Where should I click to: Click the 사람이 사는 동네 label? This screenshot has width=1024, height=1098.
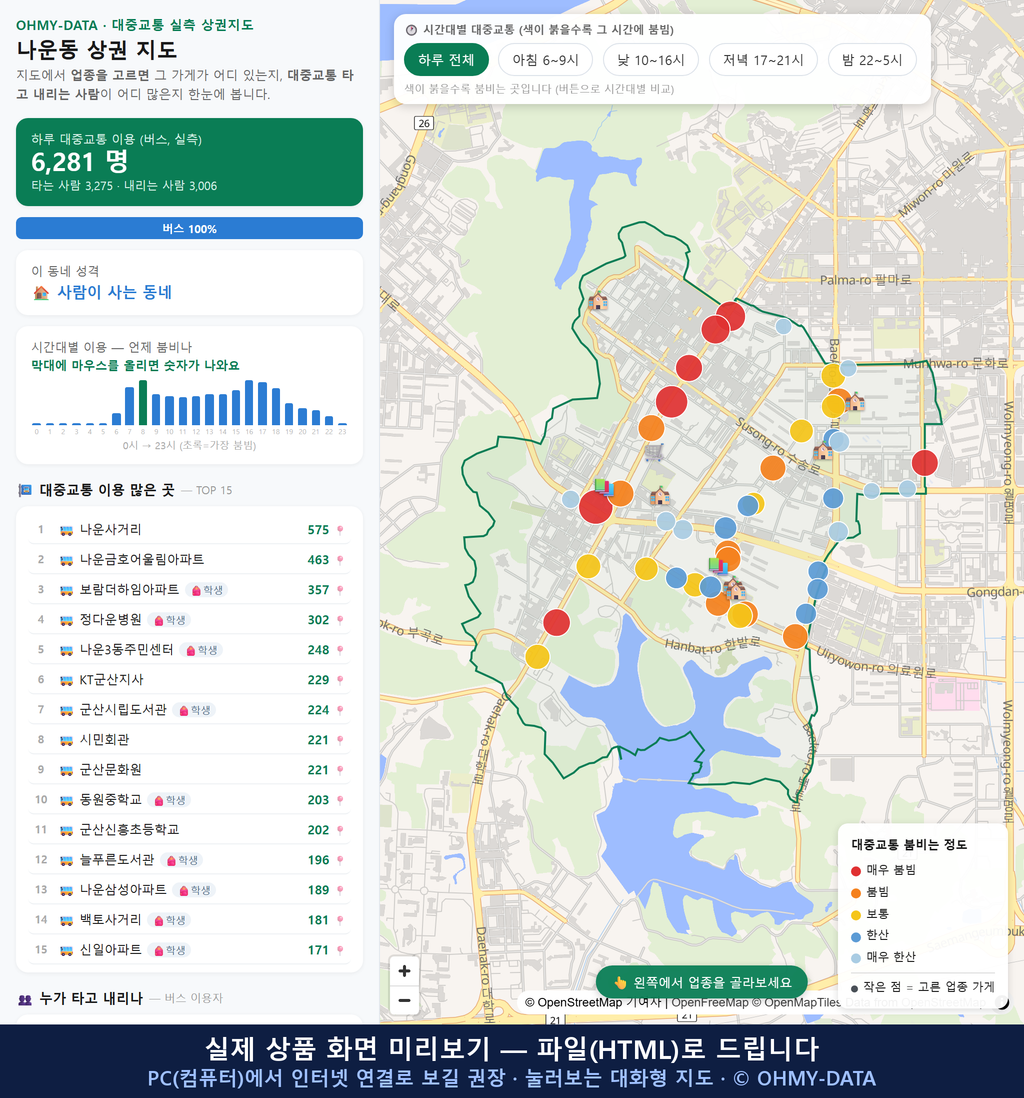(114, 293)
